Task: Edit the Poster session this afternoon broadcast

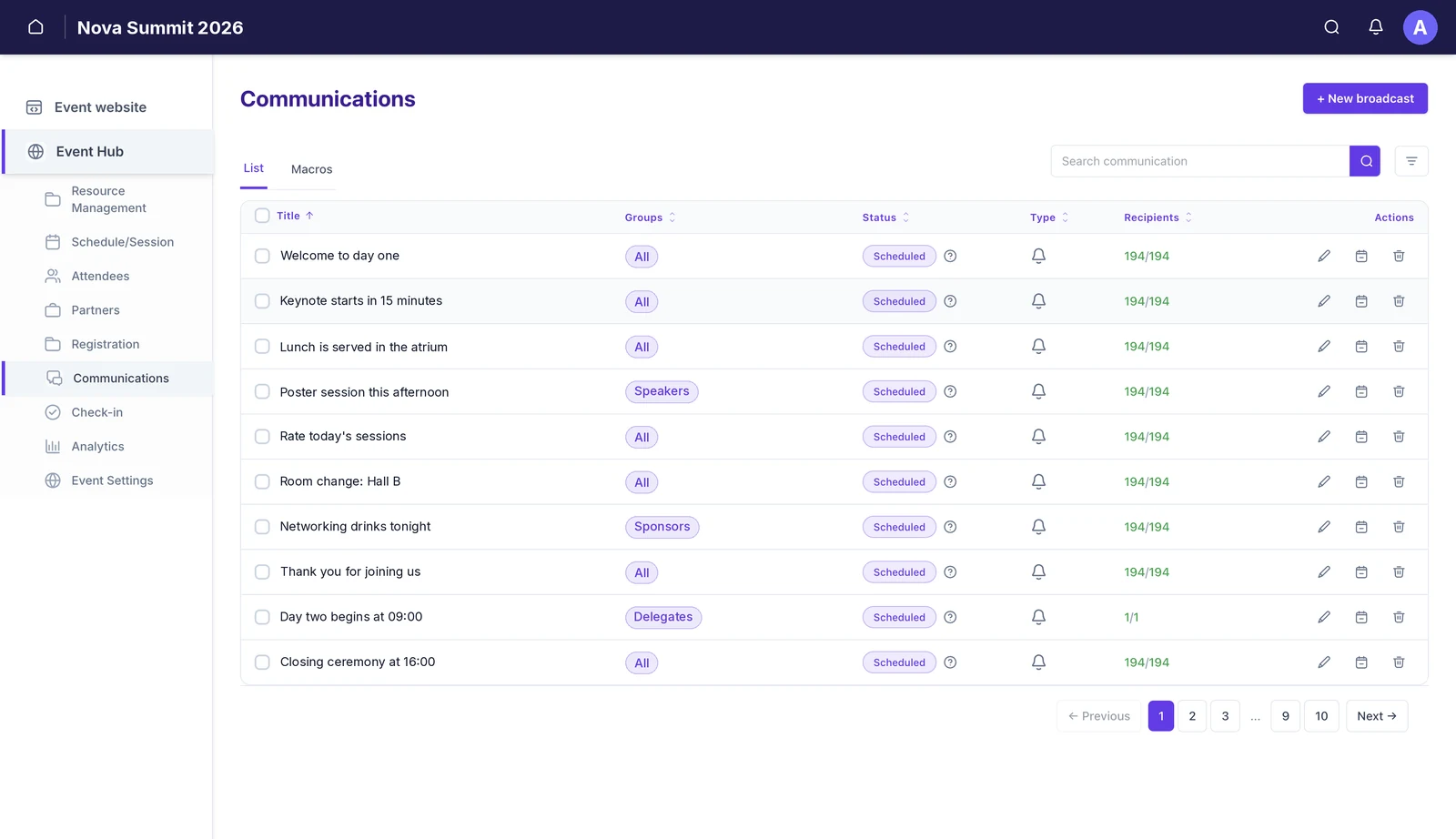Action: point(1324,391)
